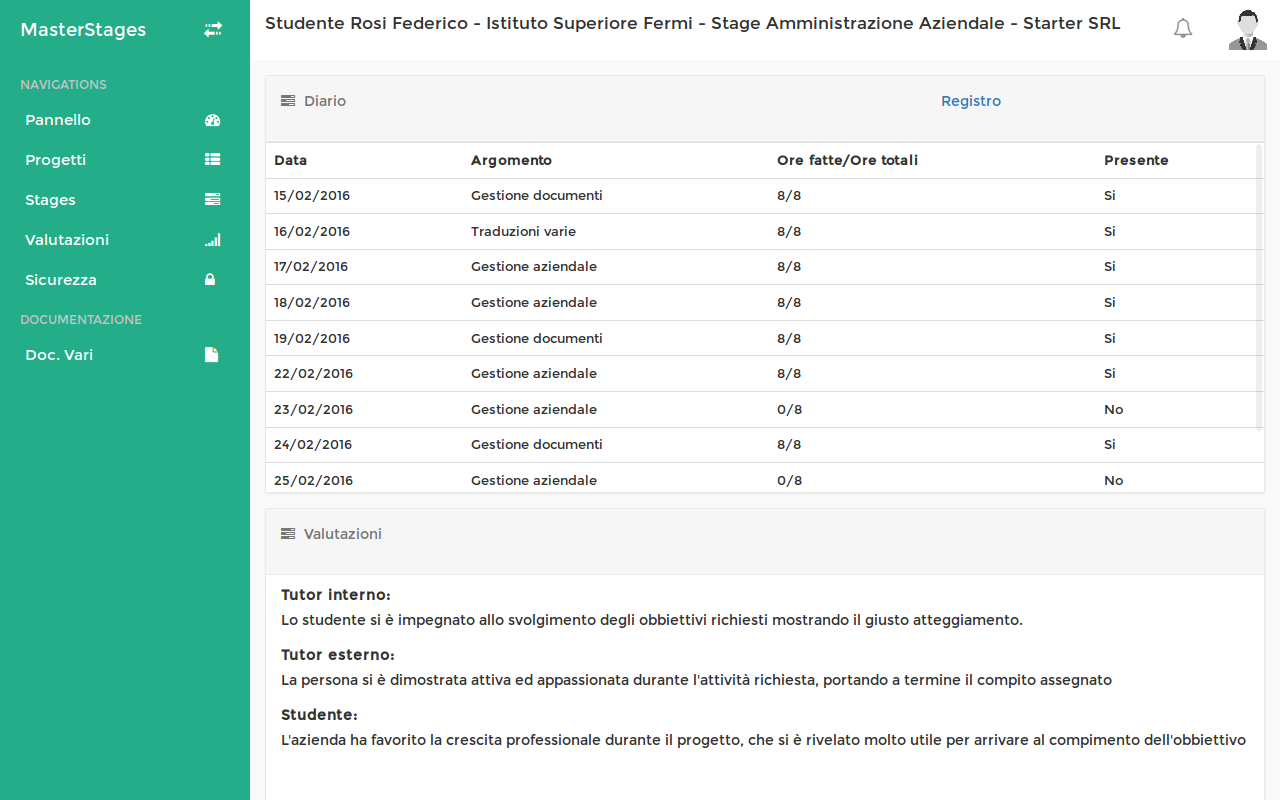Select the 16/02/2016 date cell
This screenshot has height=800, width=1280.
312,231
